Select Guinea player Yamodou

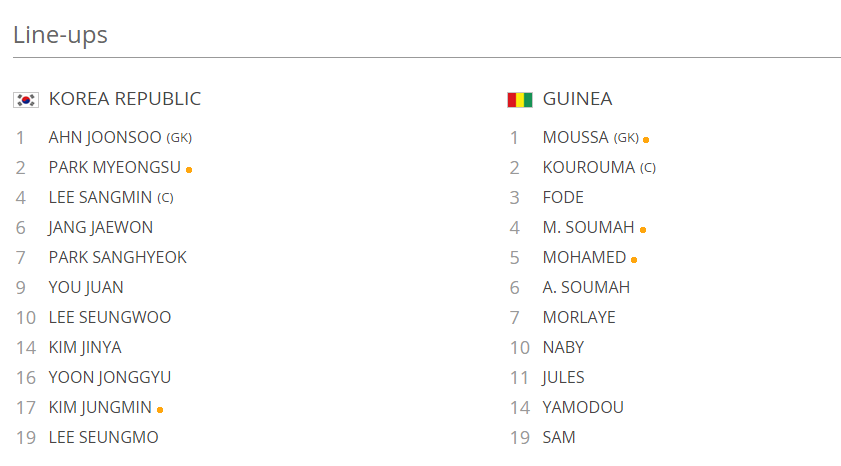583,407
